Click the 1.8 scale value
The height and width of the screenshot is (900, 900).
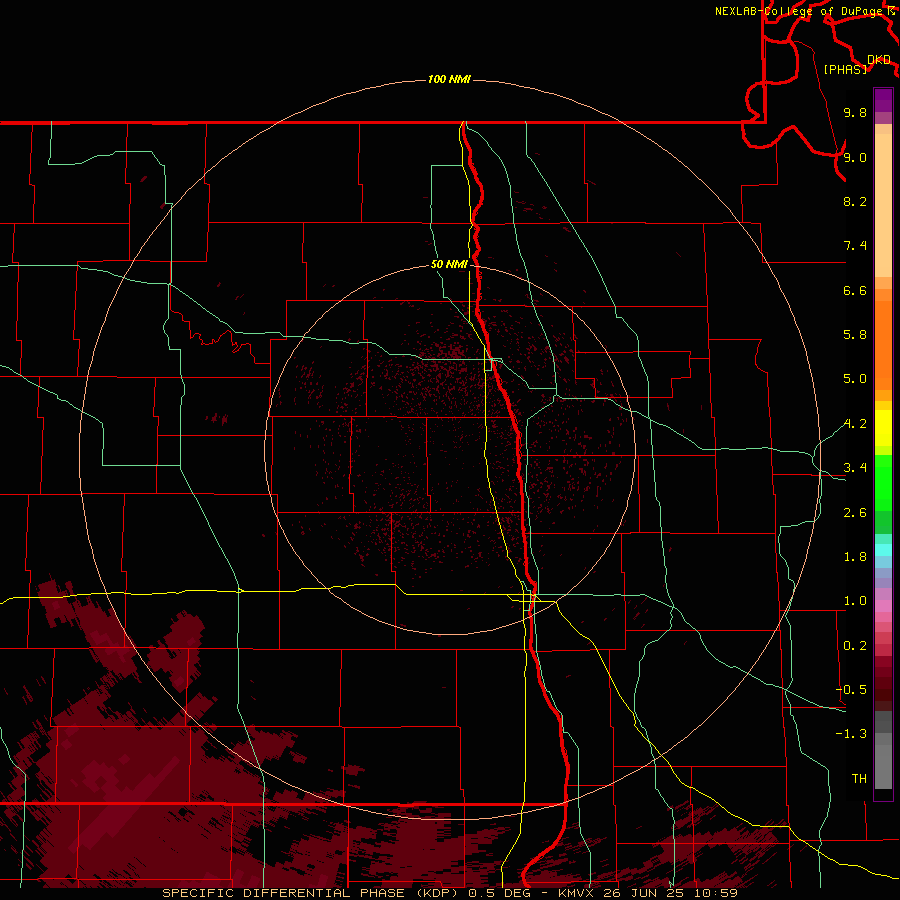click(855, 557)
